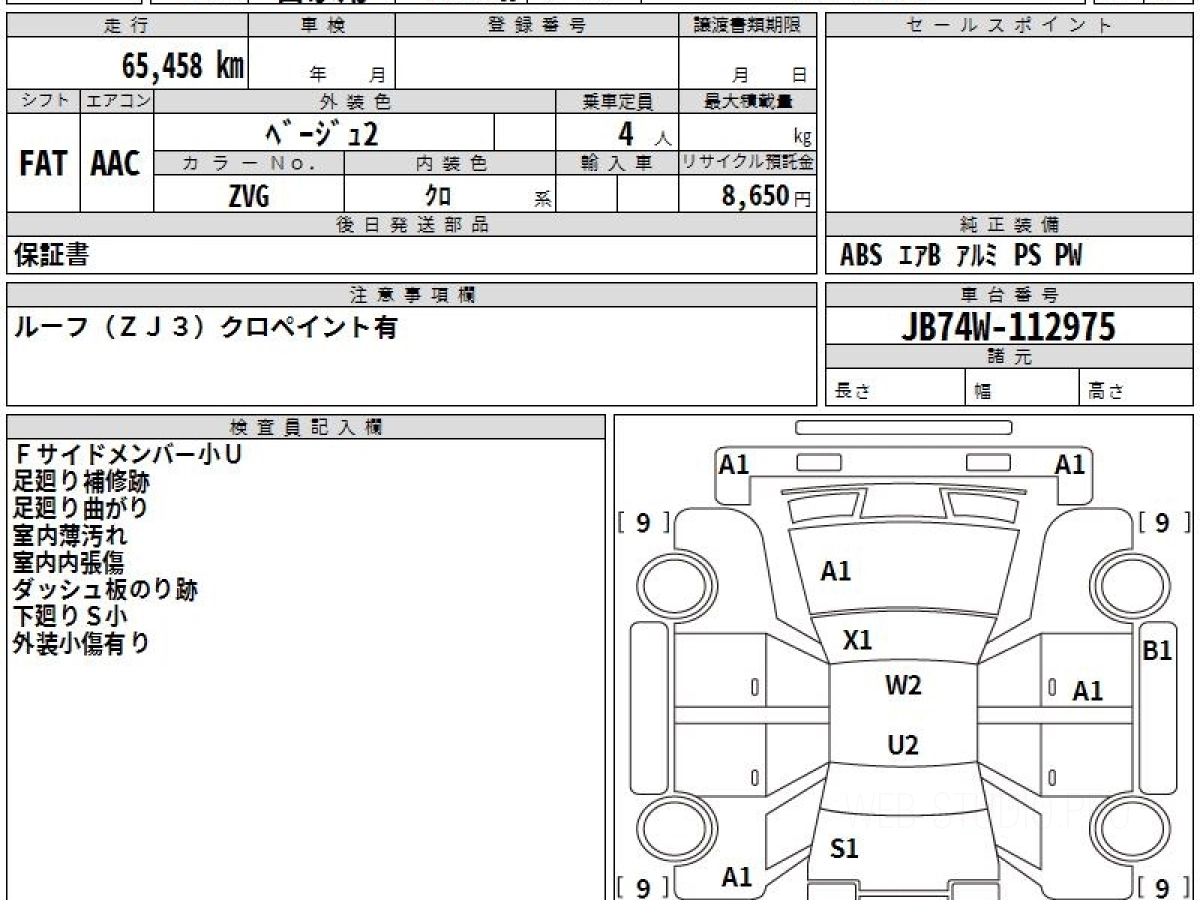Click the U2 dent mark on the diagram
Screen dimensions: 1200x900
click(x=902, y=745)
